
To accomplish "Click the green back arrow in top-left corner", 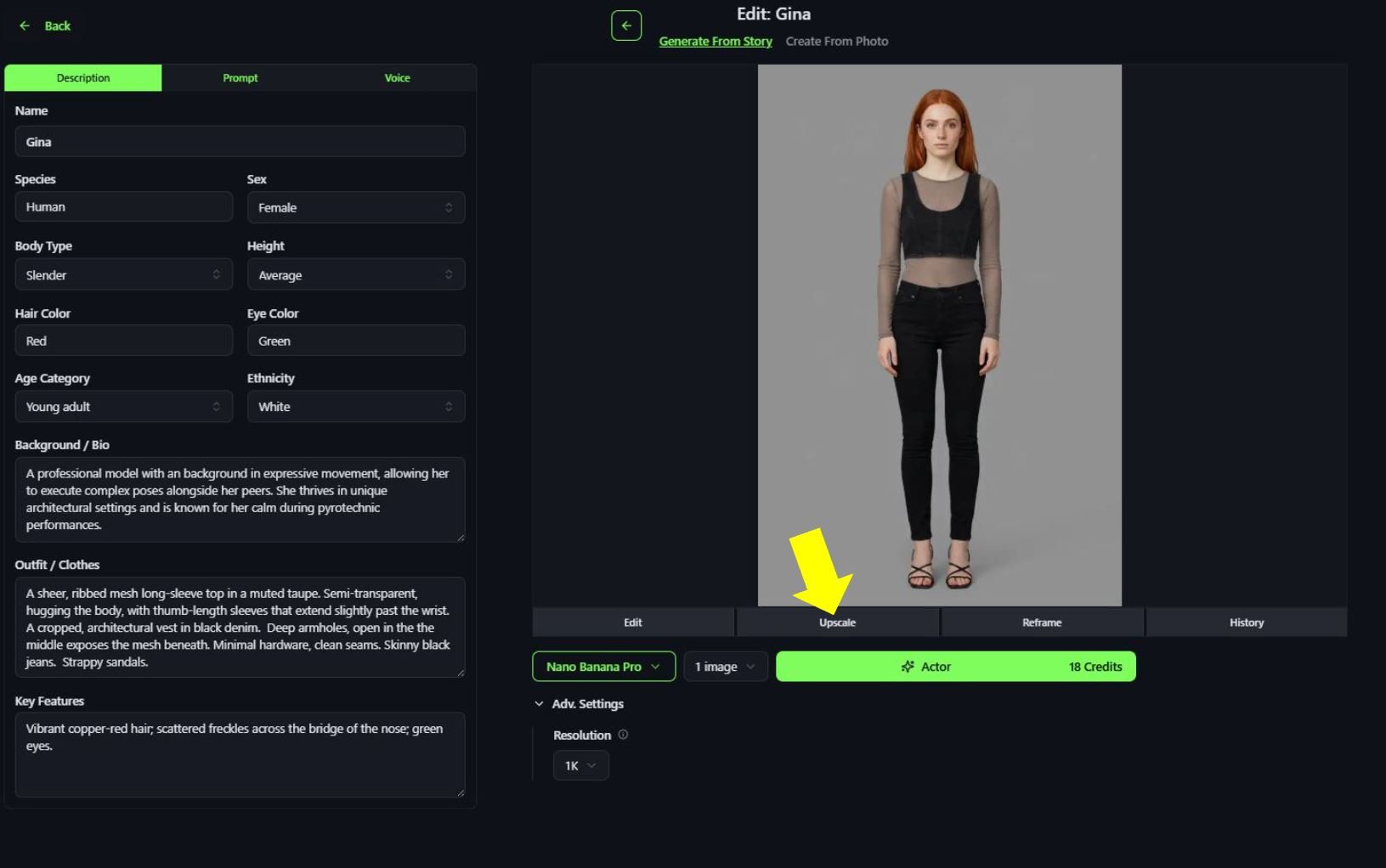I will (x=25, y=25).
